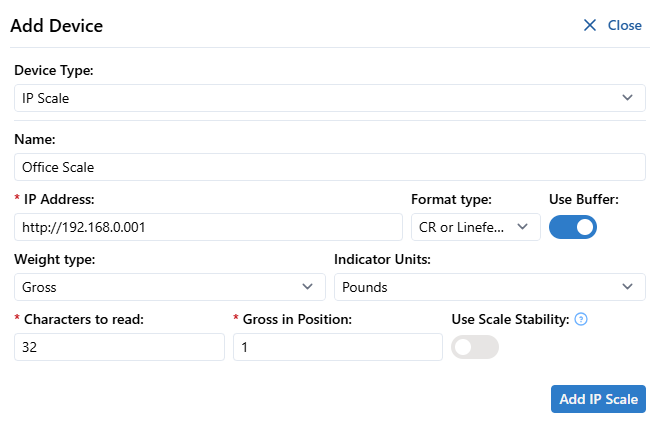Click the Add Device dialog heading

[x=57, y=25]
